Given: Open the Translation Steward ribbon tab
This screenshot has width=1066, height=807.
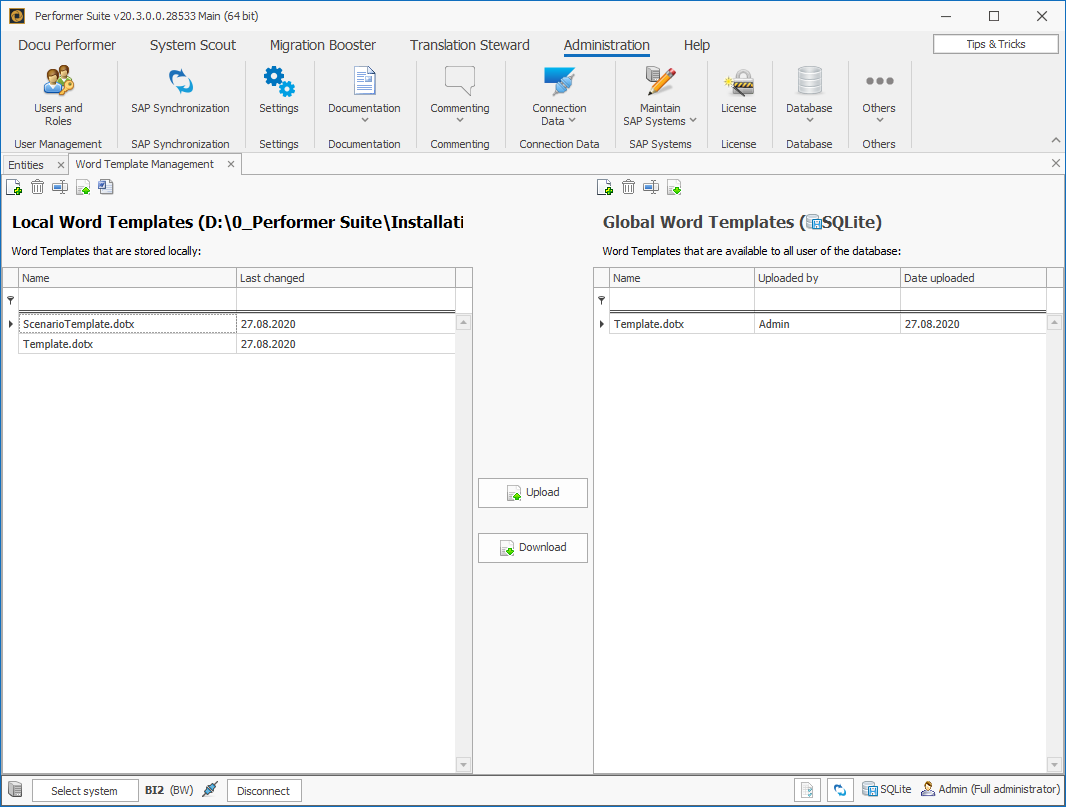Looking at the screenshot, I should (469, 45).
